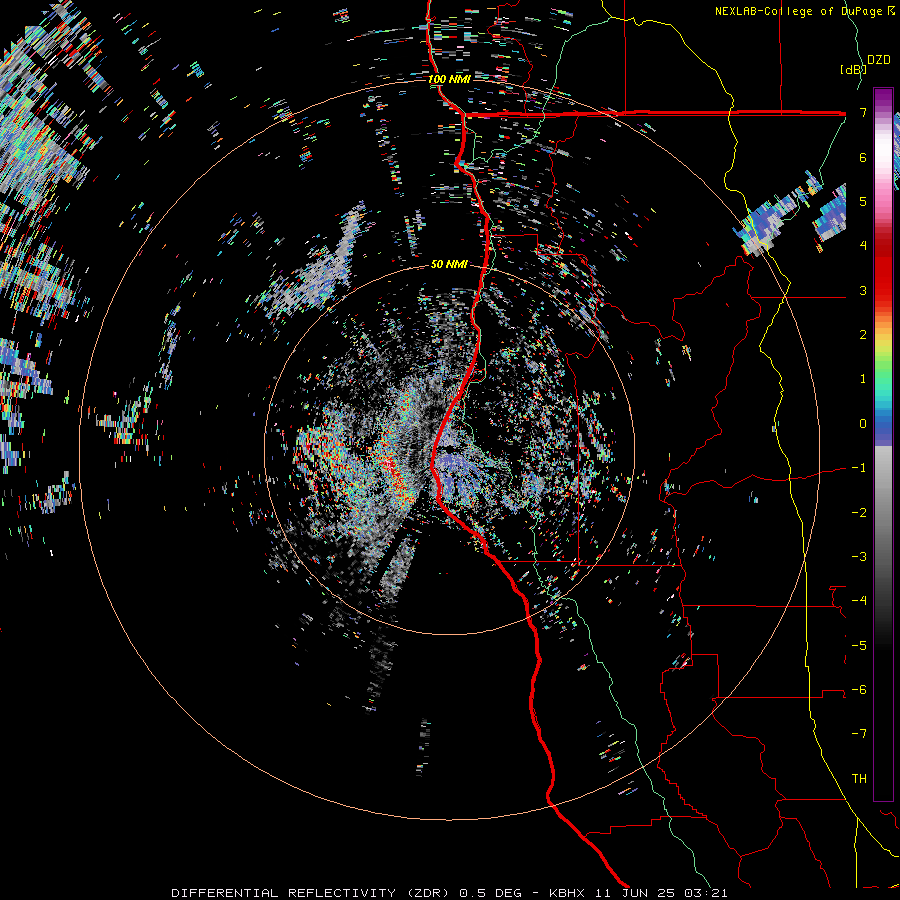Screen dimensions: 900x900
Task: Click the 5 value on the scale
Action: 863,201
